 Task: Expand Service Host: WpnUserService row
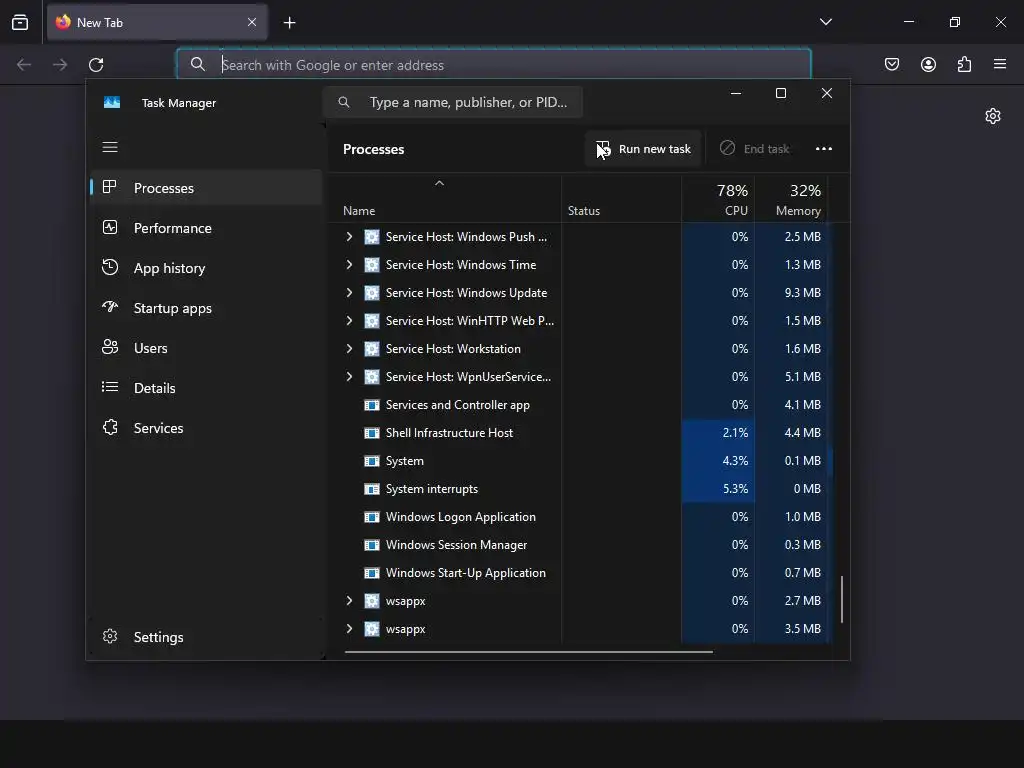click(349, 377)
